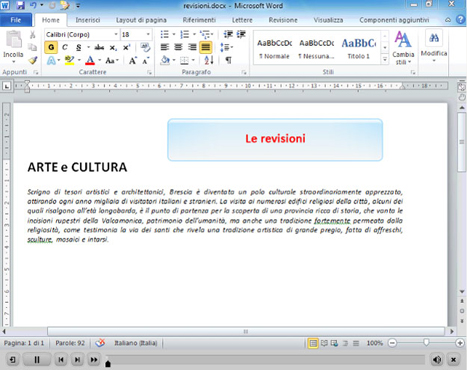Open the font size dropdown

tap(148, 34)
